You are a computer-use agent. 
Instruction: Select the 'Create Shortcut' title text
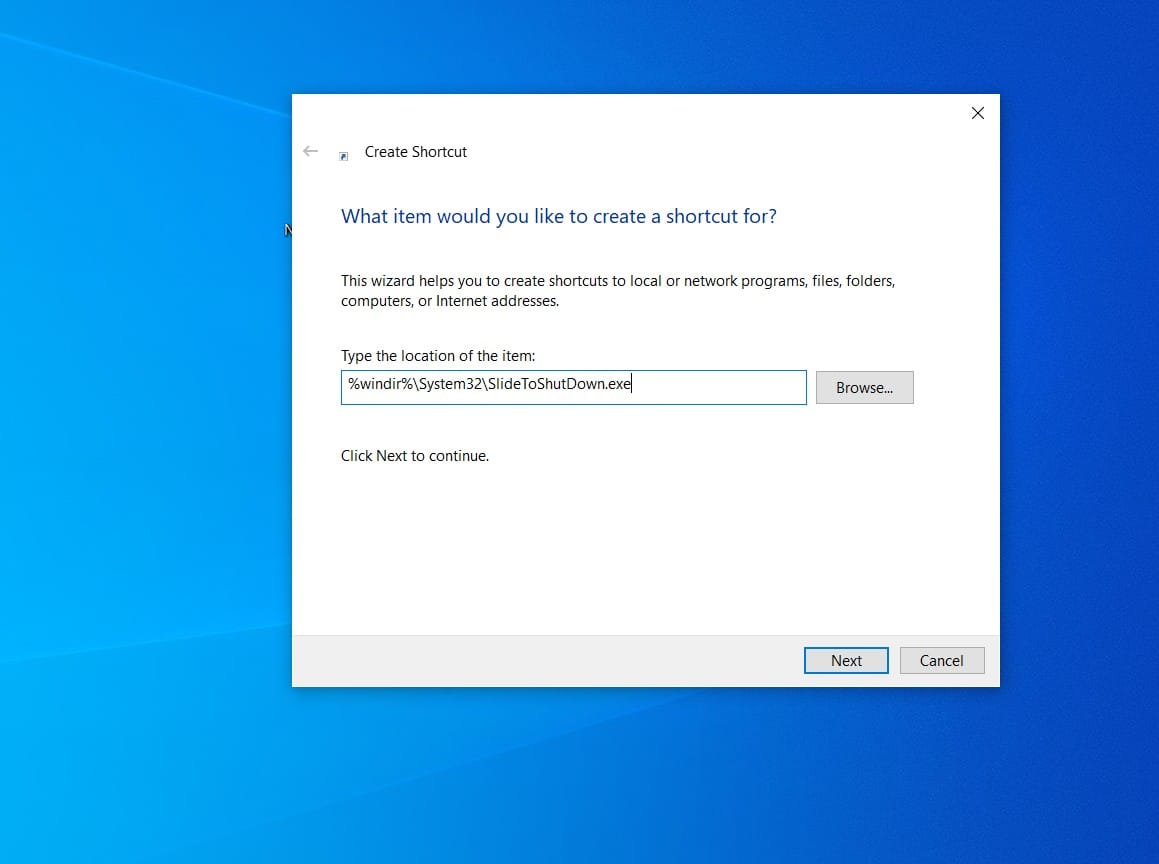pos(415,152)
